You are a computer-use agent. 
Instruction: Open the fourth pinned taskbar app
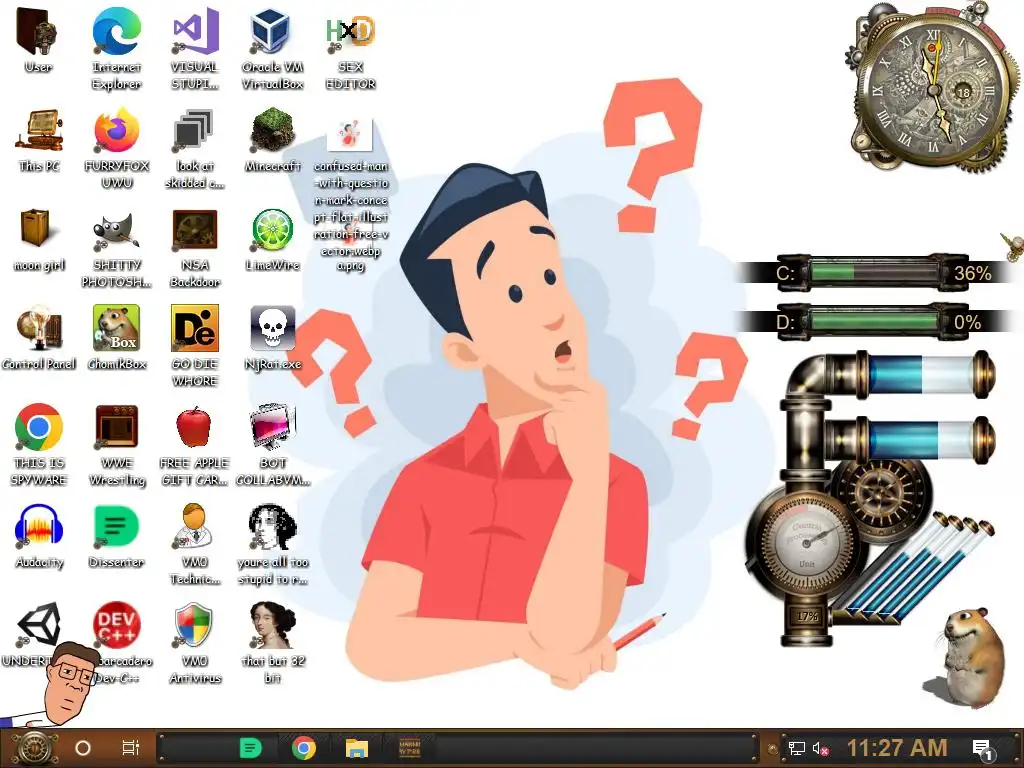[409, 748]
